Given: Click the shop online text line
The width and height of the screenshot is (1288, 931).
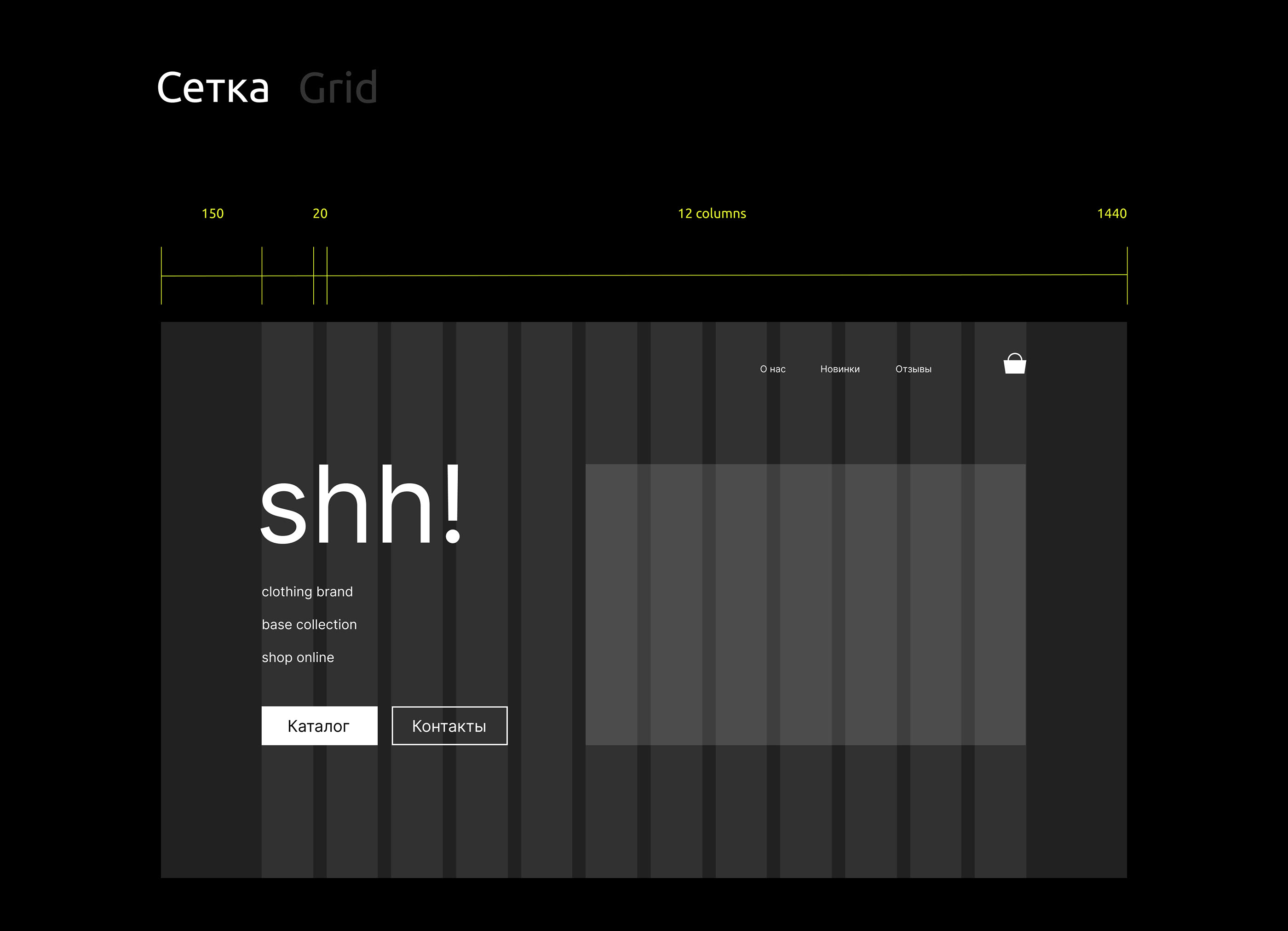Looking at the screenshot, I should [298, 658].
